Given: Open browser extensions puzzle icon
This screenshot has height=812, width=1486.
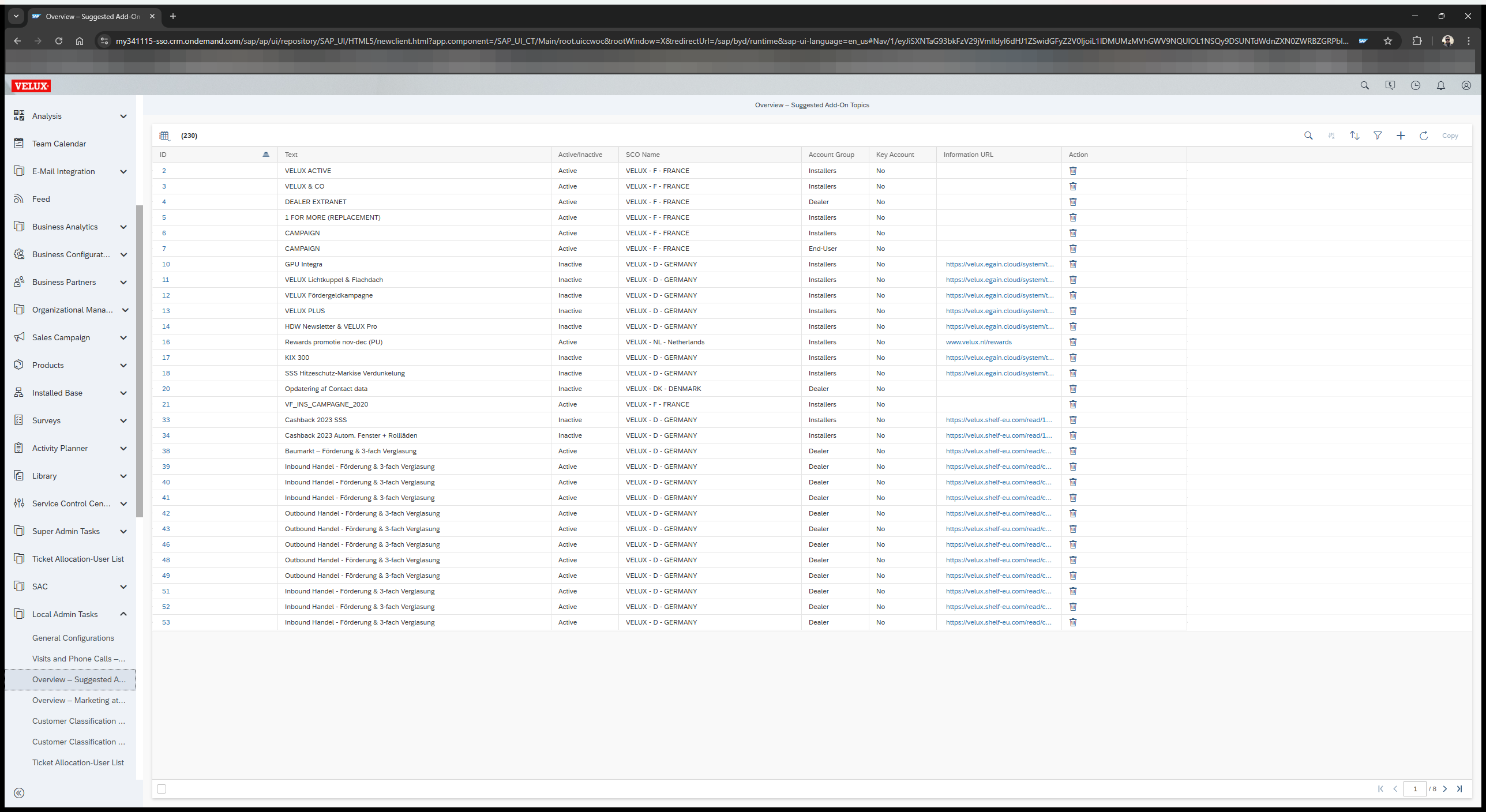Looking at the screenshot, I should coord(1417,41).
